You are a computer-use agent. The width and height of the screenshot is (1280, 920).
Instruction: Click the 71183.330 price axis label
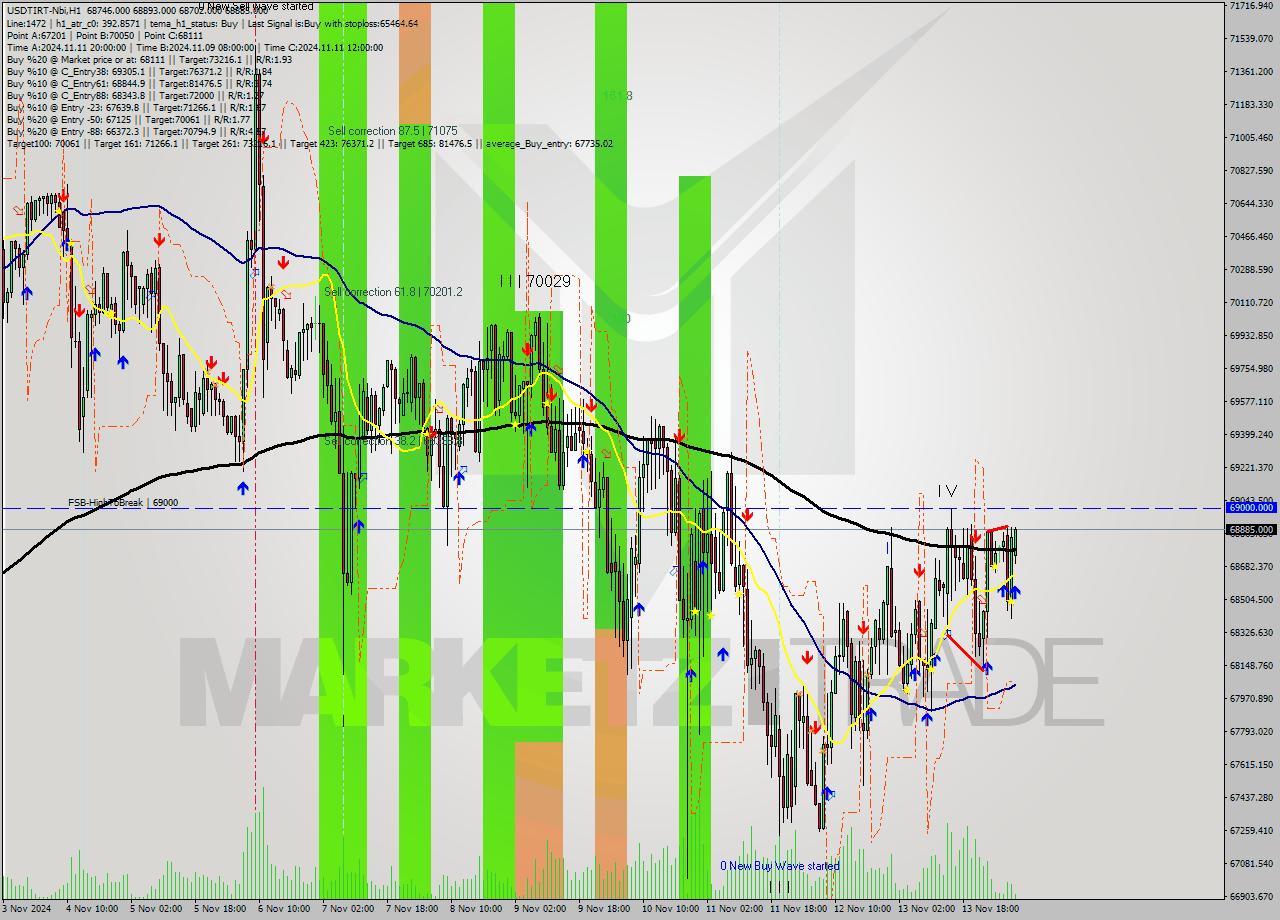tap(1251, 105)
